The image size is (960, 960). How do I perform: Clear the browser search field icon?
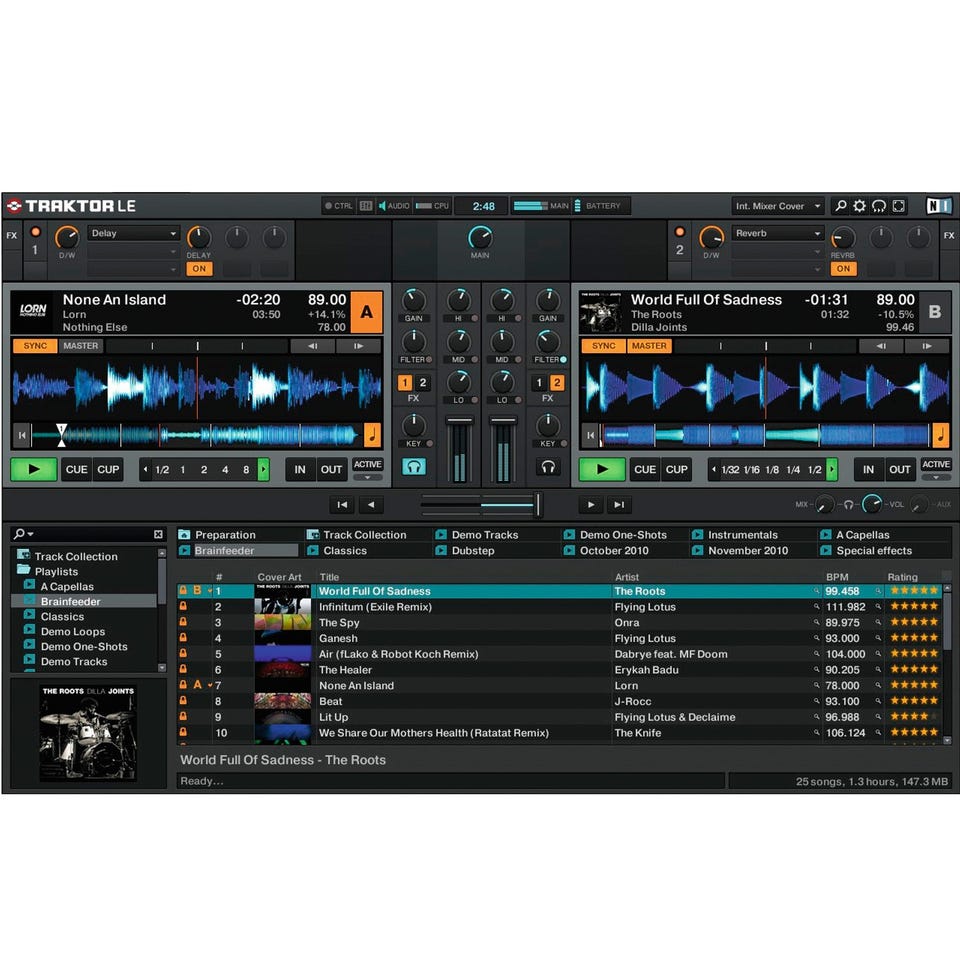coord(158,534)
